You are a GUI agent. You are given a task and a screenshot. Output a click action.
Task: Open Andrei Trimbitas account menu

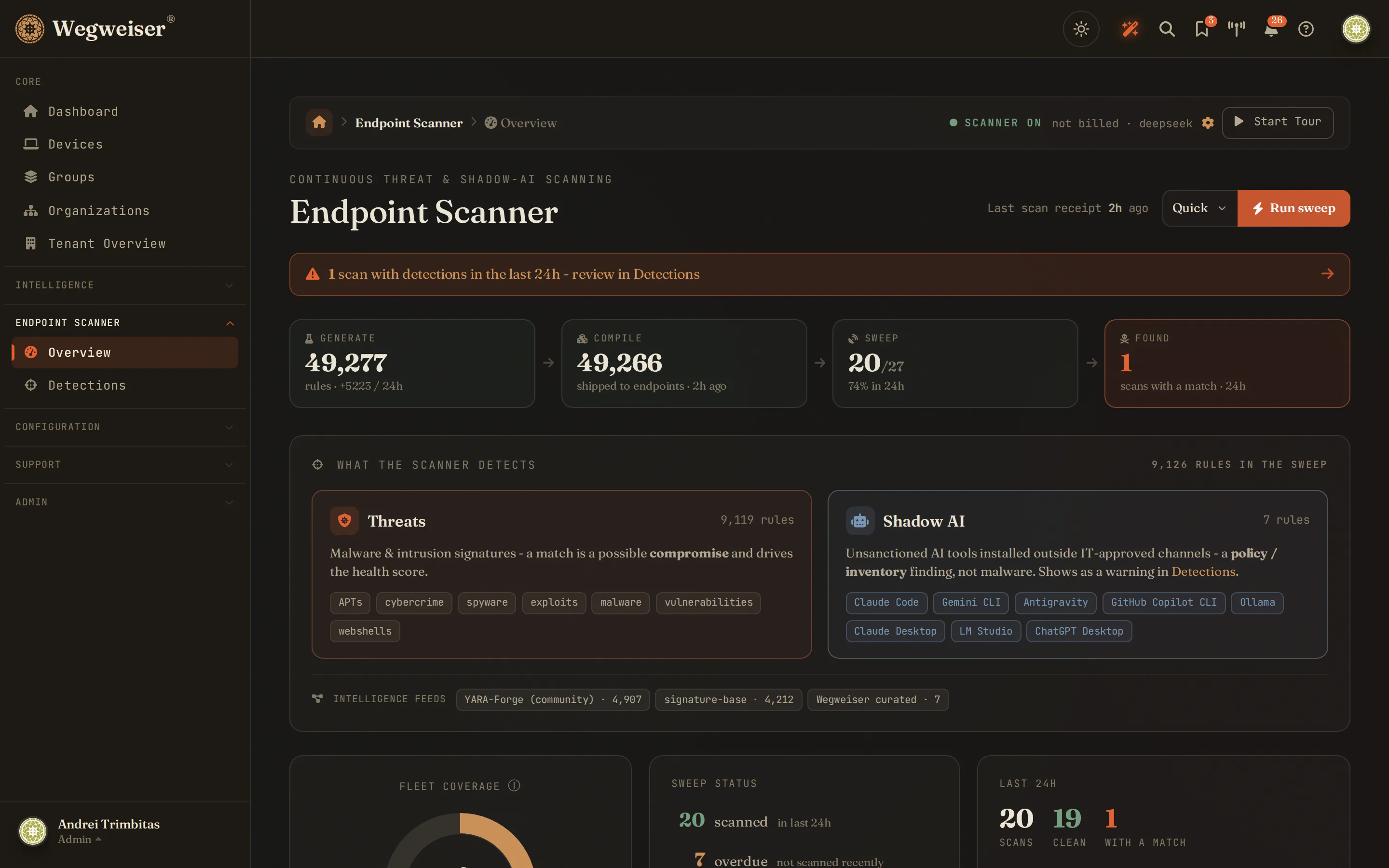click(x=124, y=831)
